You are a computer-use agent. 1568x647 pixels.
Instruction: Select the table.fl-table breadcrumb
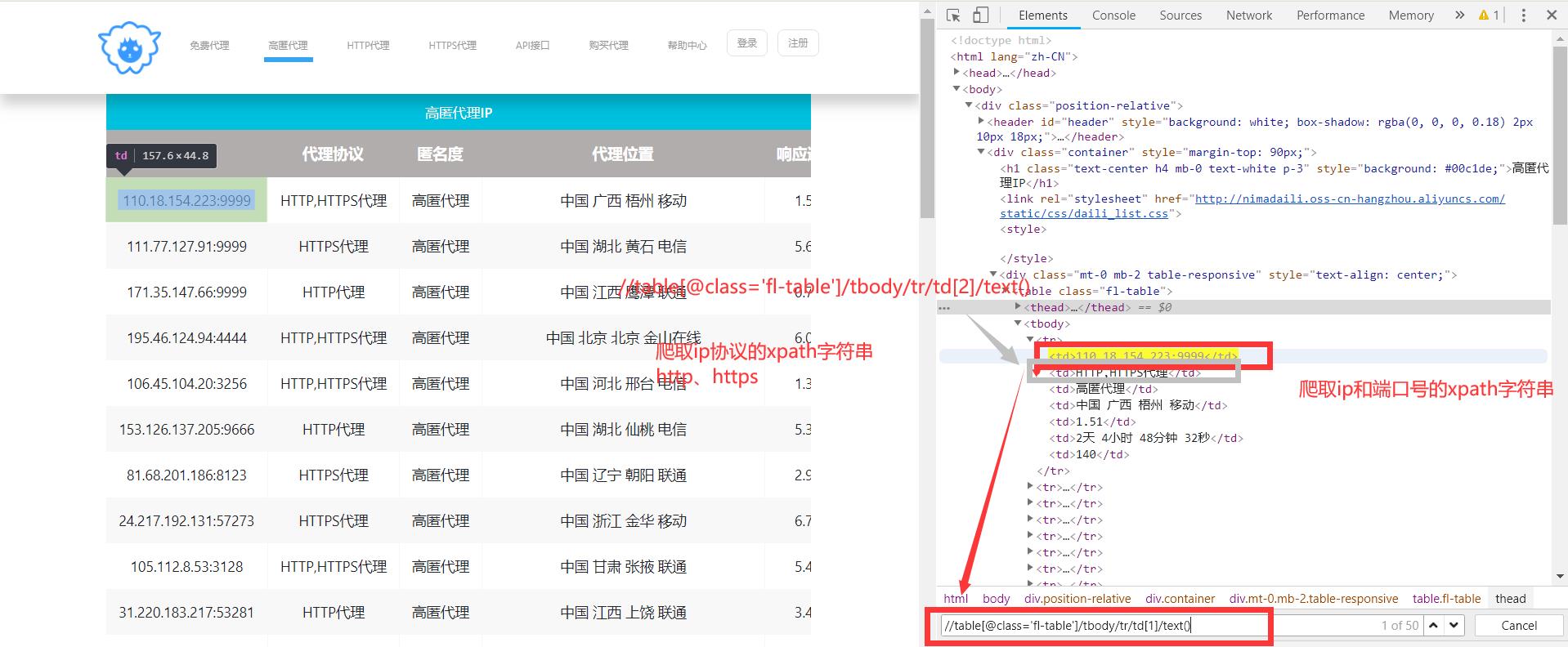click(1446, 599)
